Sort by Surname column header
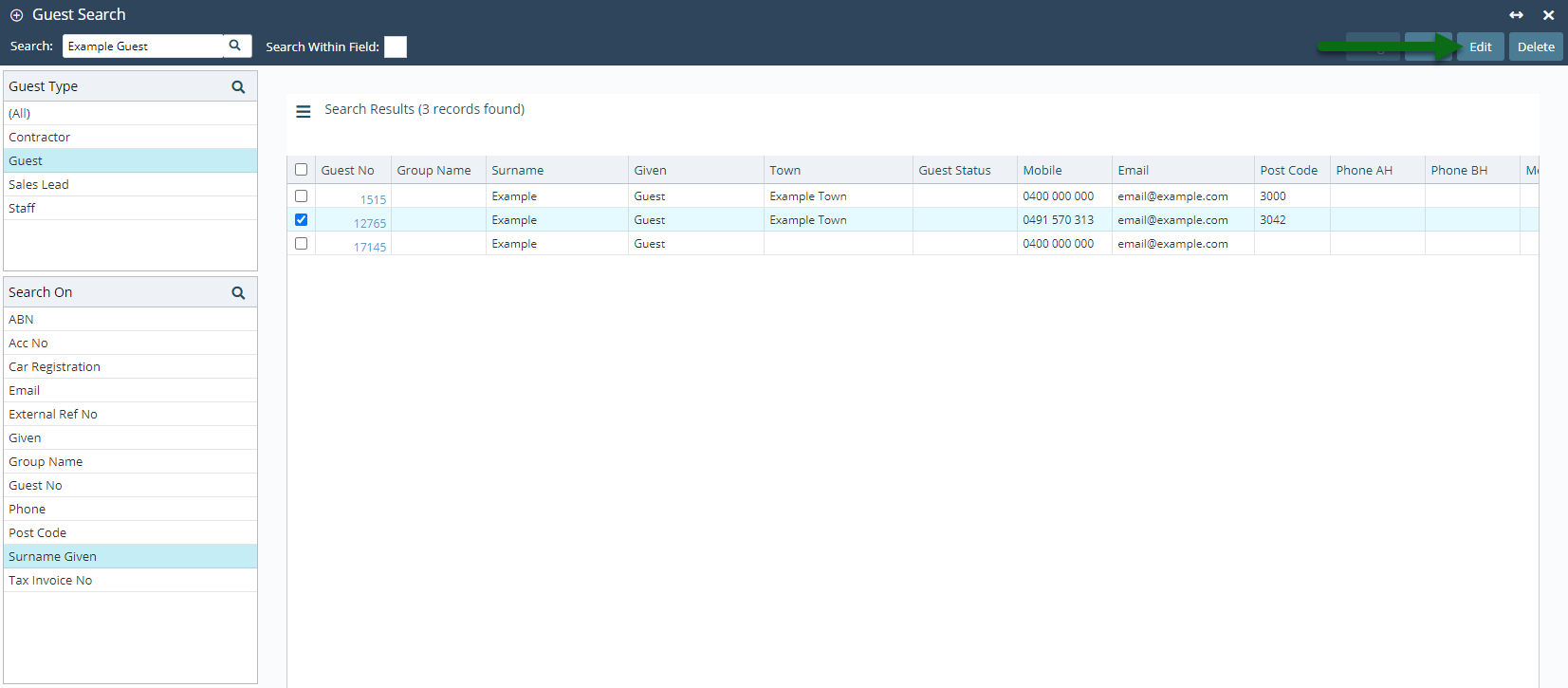The height and width of the screenshot is (688, 1568). pos(557,170)
